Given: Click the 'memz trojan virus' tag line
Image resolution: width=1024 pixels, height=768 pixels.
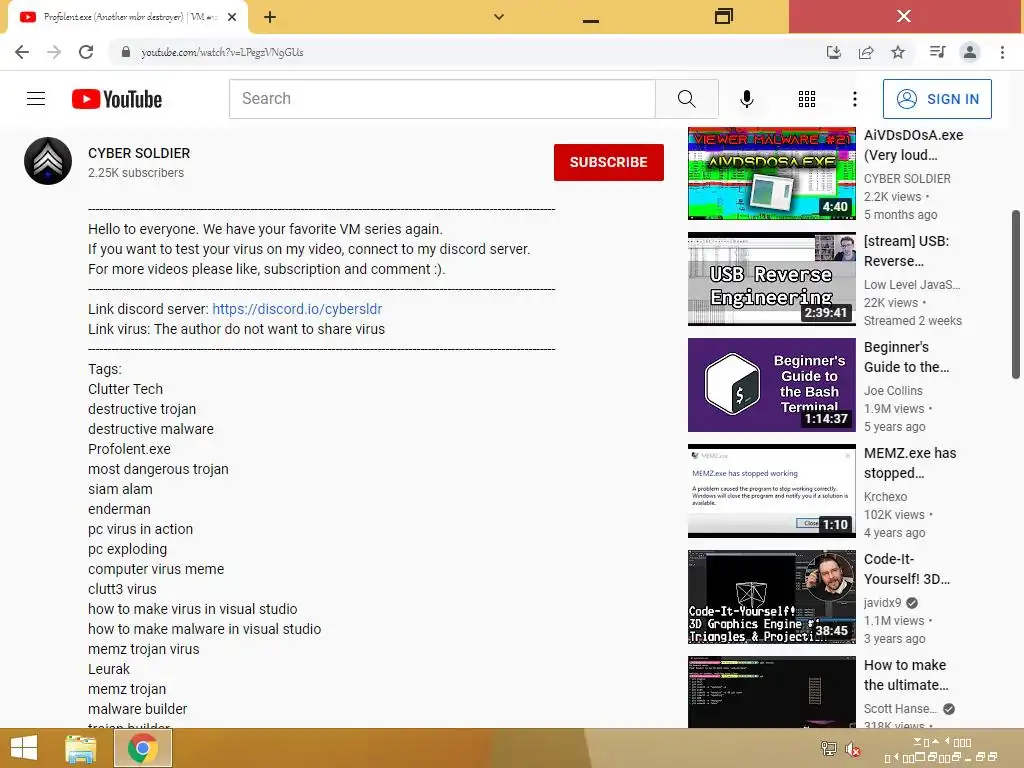Looking at the screenshot, I should click(144, 649).
